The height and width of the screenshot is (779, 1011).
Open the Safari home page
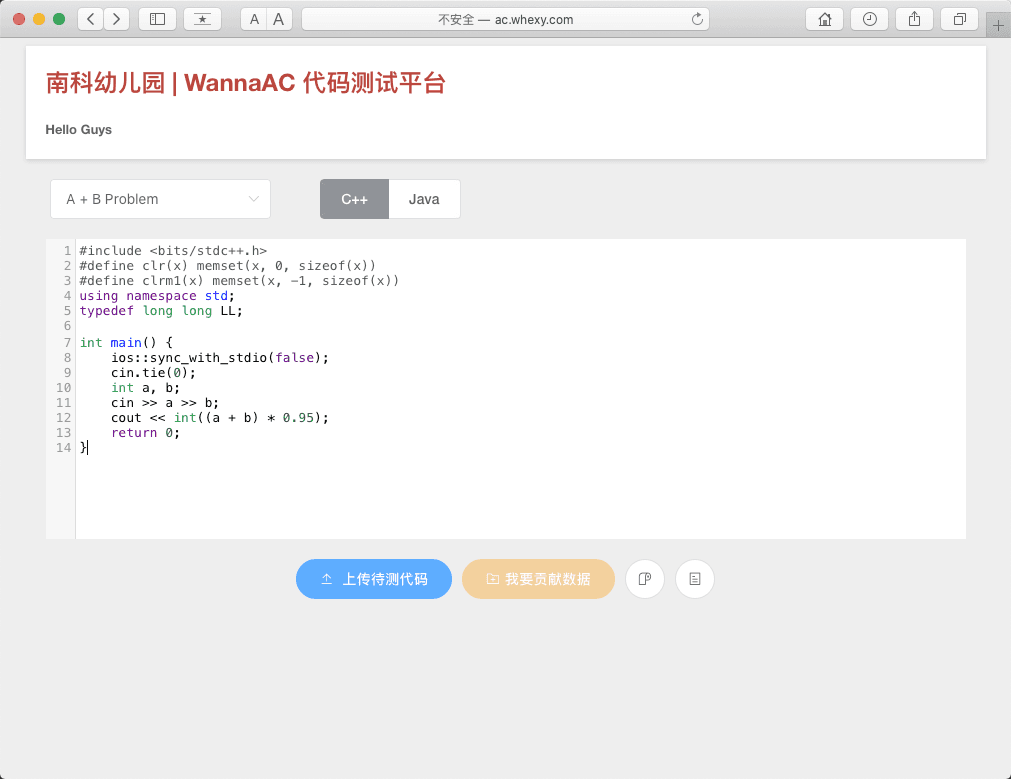coord(825,19)
